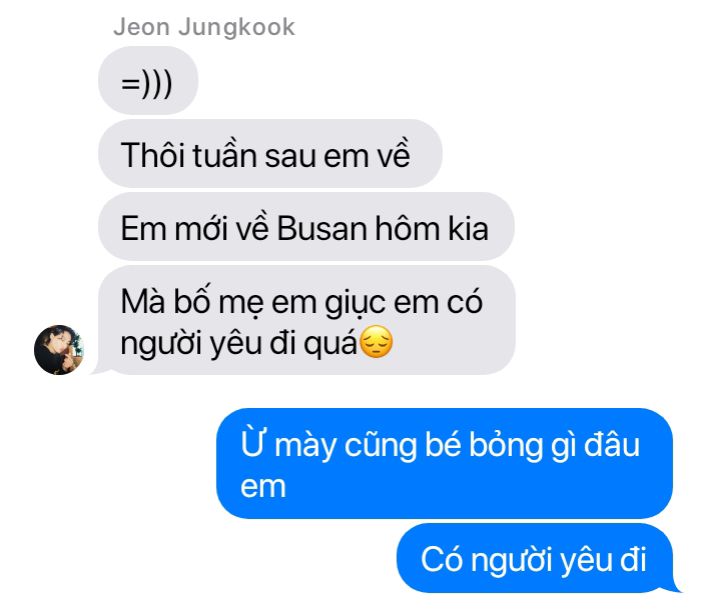Select the Jeon Jungkook sender name
This screenshot has width=720, height=613.
(204, 27)
